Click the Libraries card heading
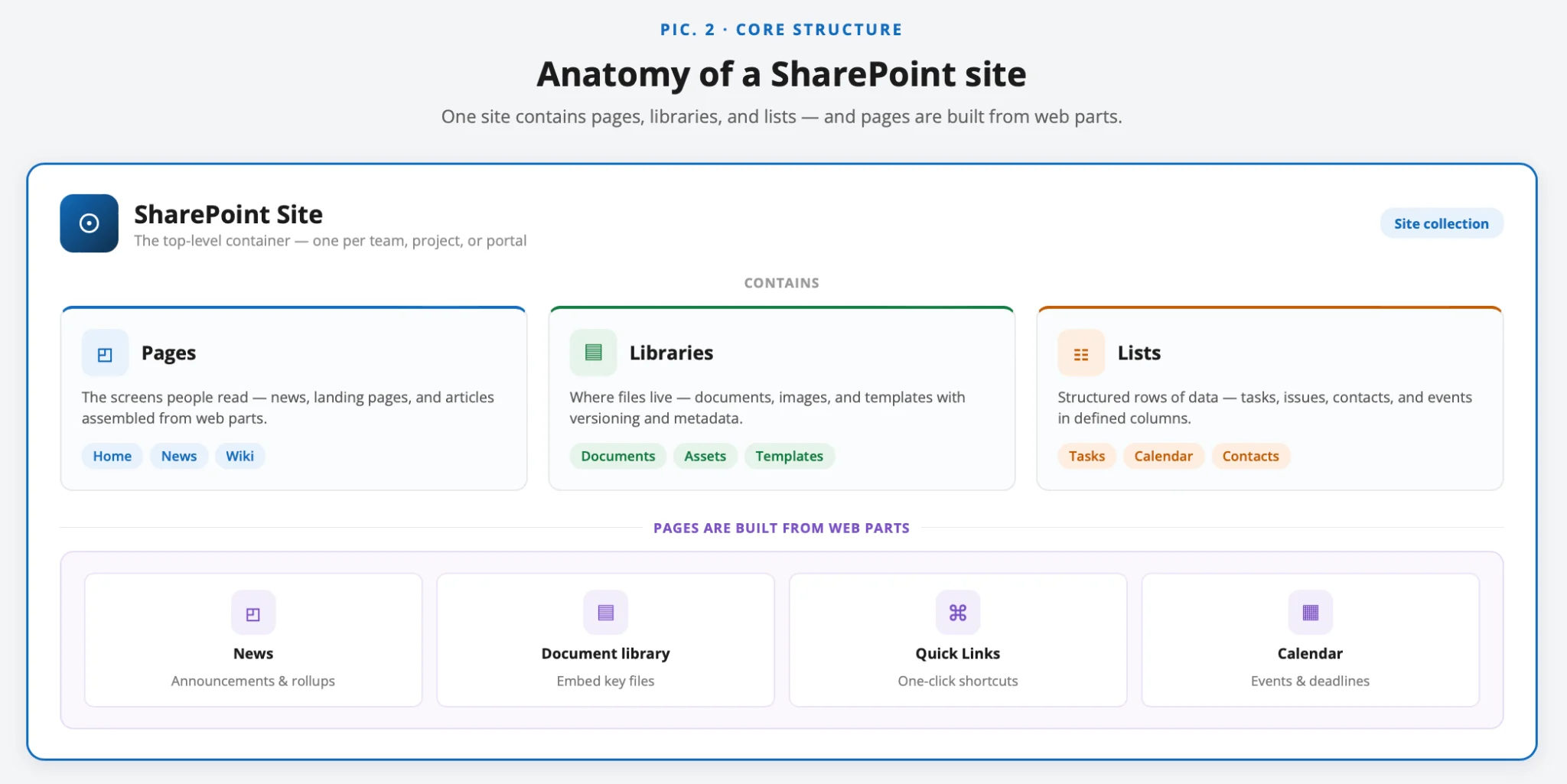 pos(671,353)
